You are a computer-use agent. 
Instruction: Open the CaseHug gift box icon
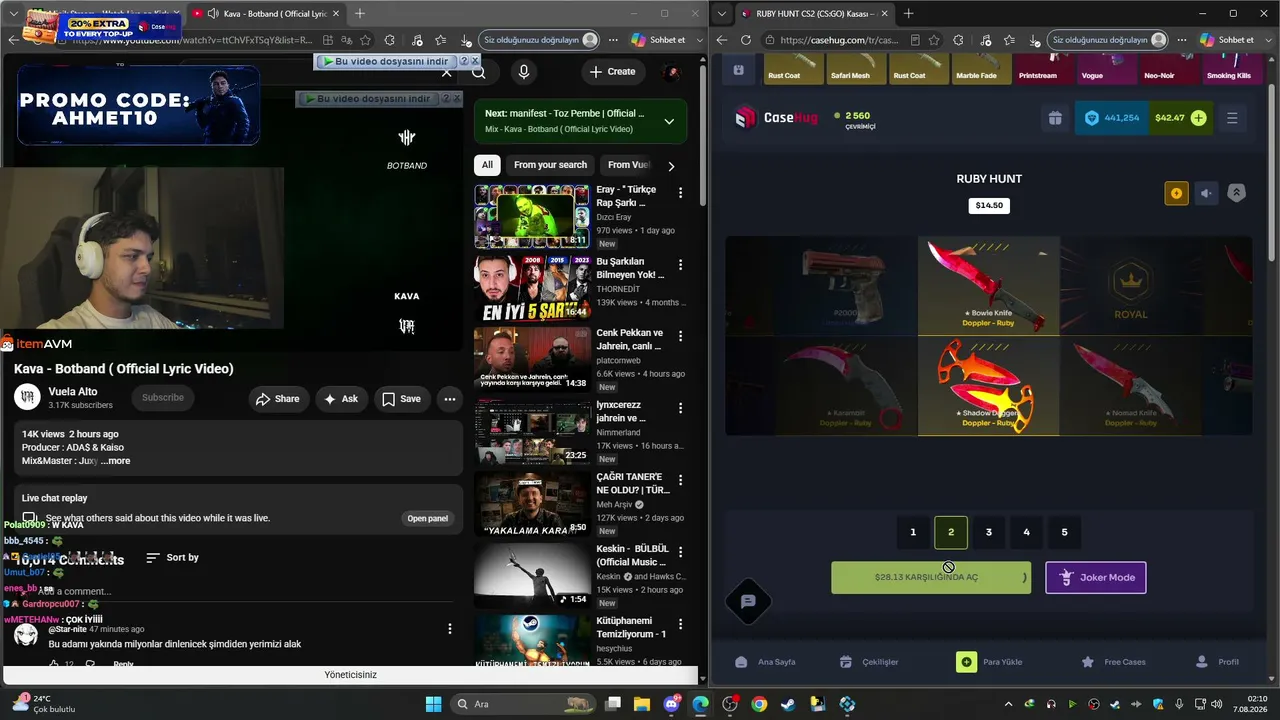[x=1055, y=118]
